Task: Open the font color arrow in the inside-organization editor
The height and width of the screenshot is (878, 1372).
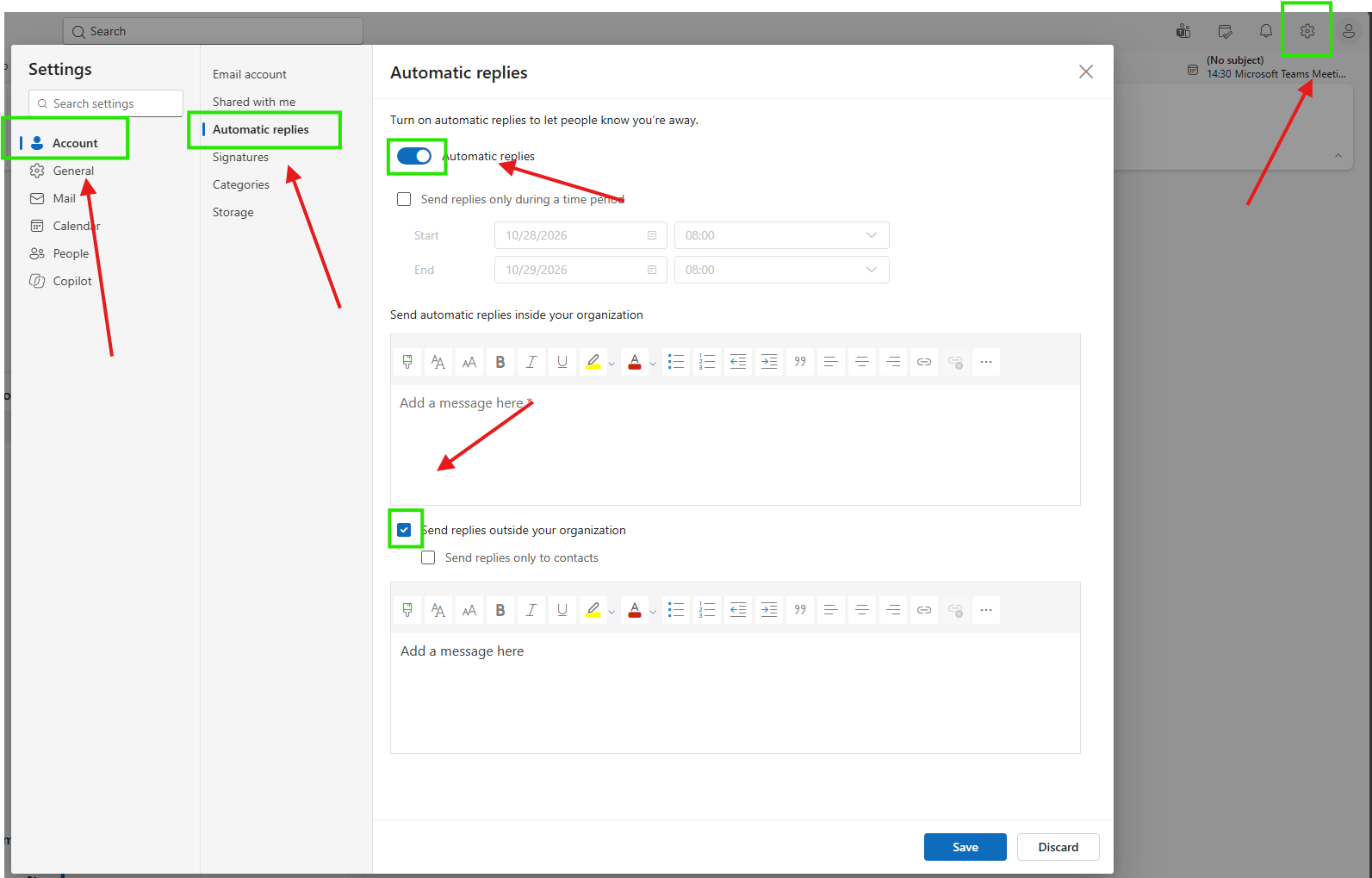Action: click(653, 363)
